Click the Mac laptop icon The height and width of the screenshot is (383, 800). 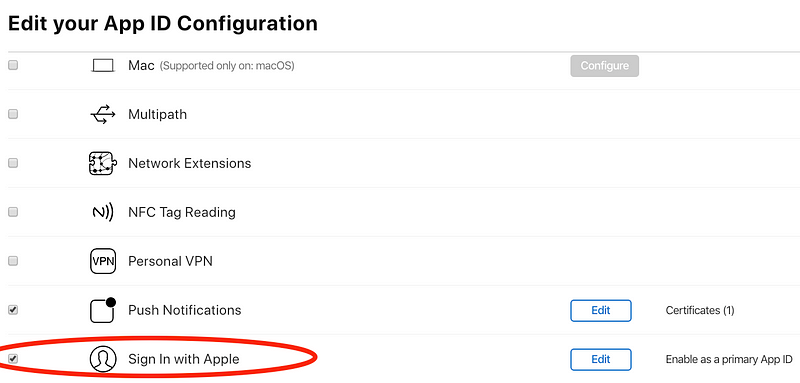(103, 65)
